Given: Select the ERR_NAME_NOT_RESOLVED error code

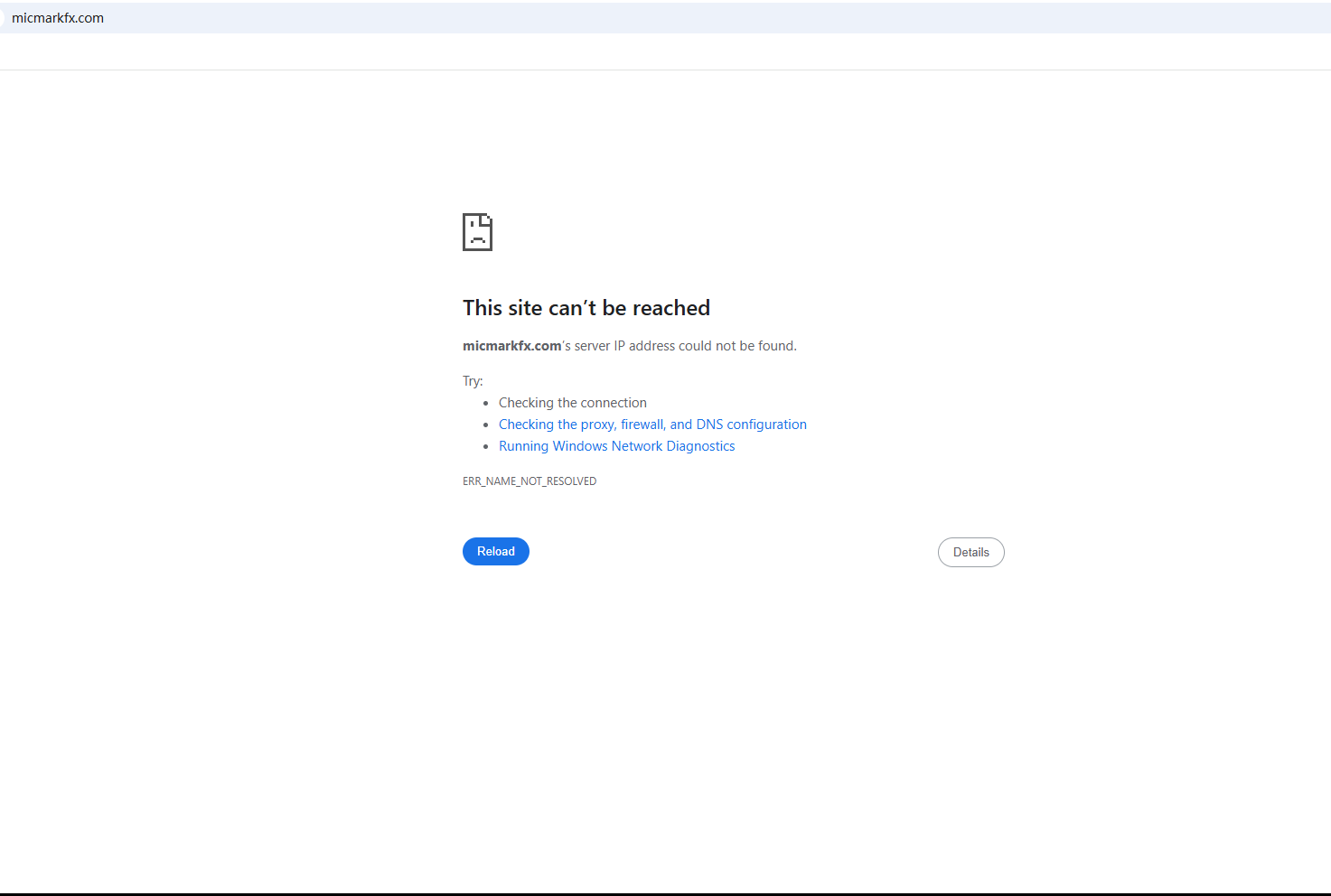Looking at the screenshot, I should [530, 481].
